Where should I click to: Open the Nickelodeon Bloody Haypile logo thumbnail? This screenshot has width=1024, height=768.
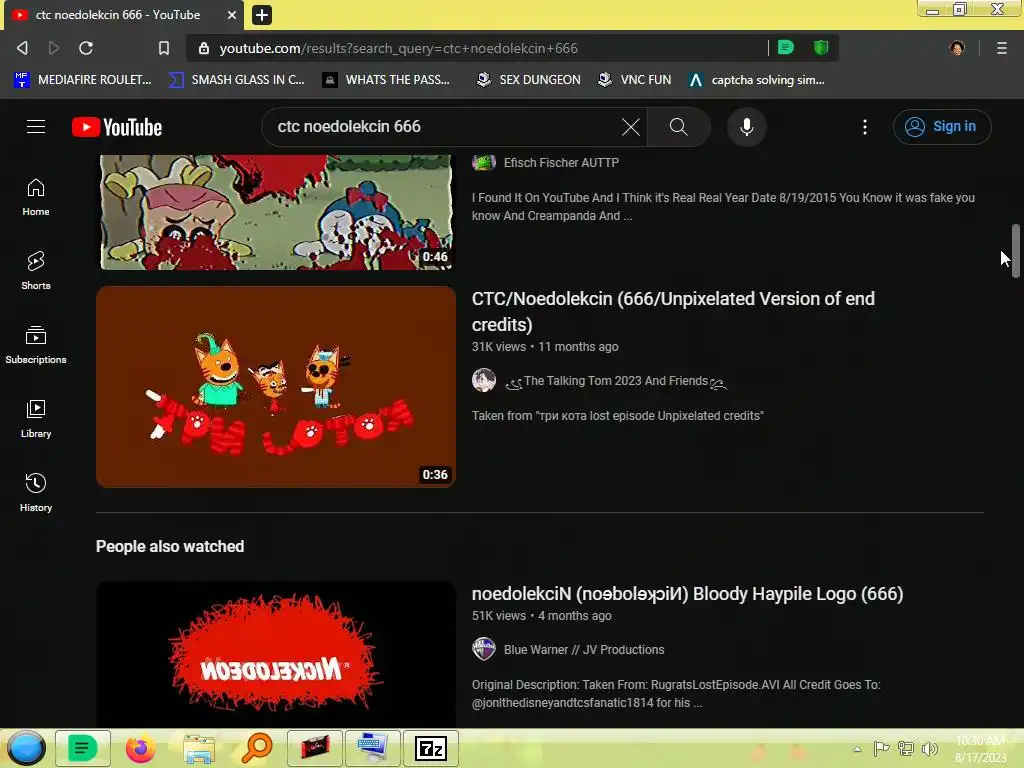tap(276, 655)
